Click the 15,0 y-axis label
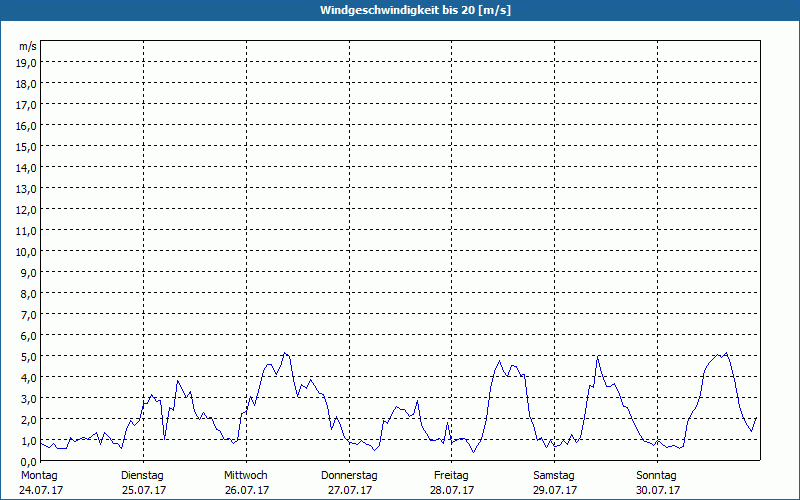Screen dimensions: 800x500 (26, 147)
